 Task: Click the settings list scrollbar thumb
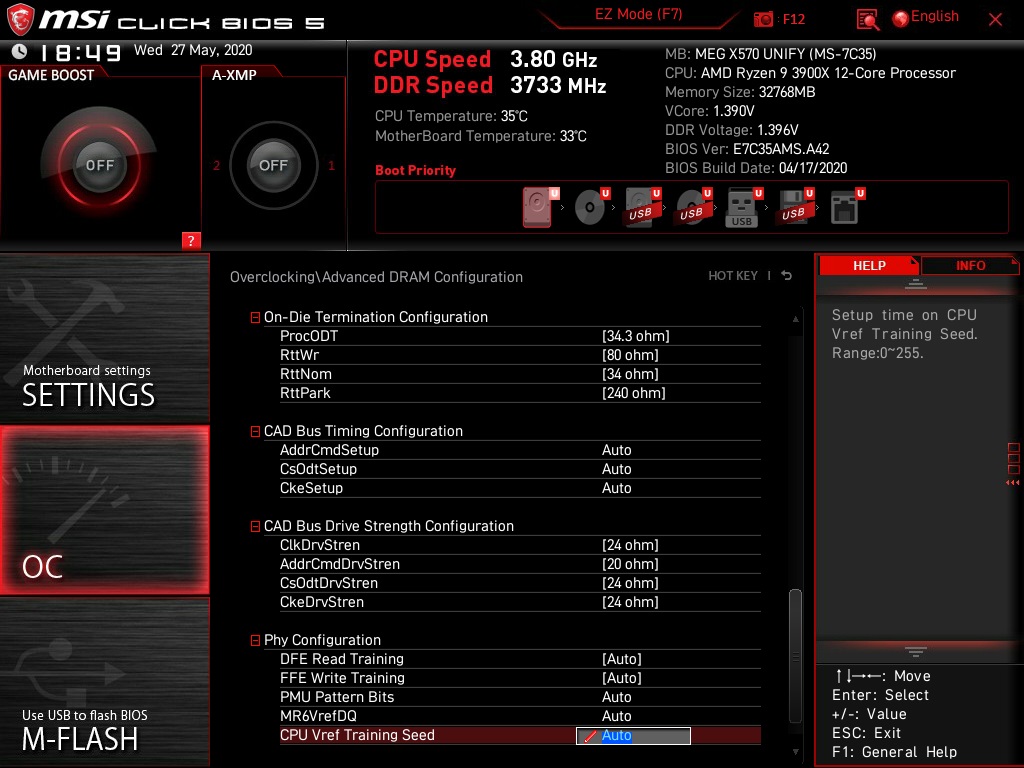[x=795, y=655]
